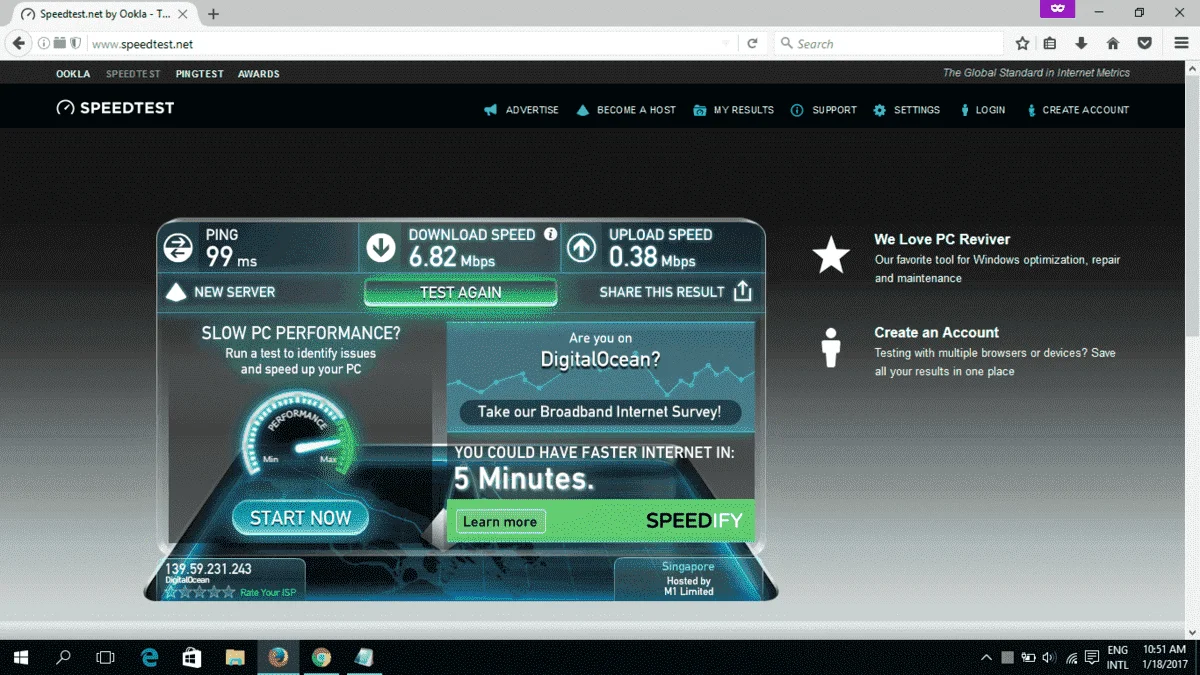Screen dimensions: 1200x675
Task: Open a new browser tab with plus
Action: (x=213, y=14)
